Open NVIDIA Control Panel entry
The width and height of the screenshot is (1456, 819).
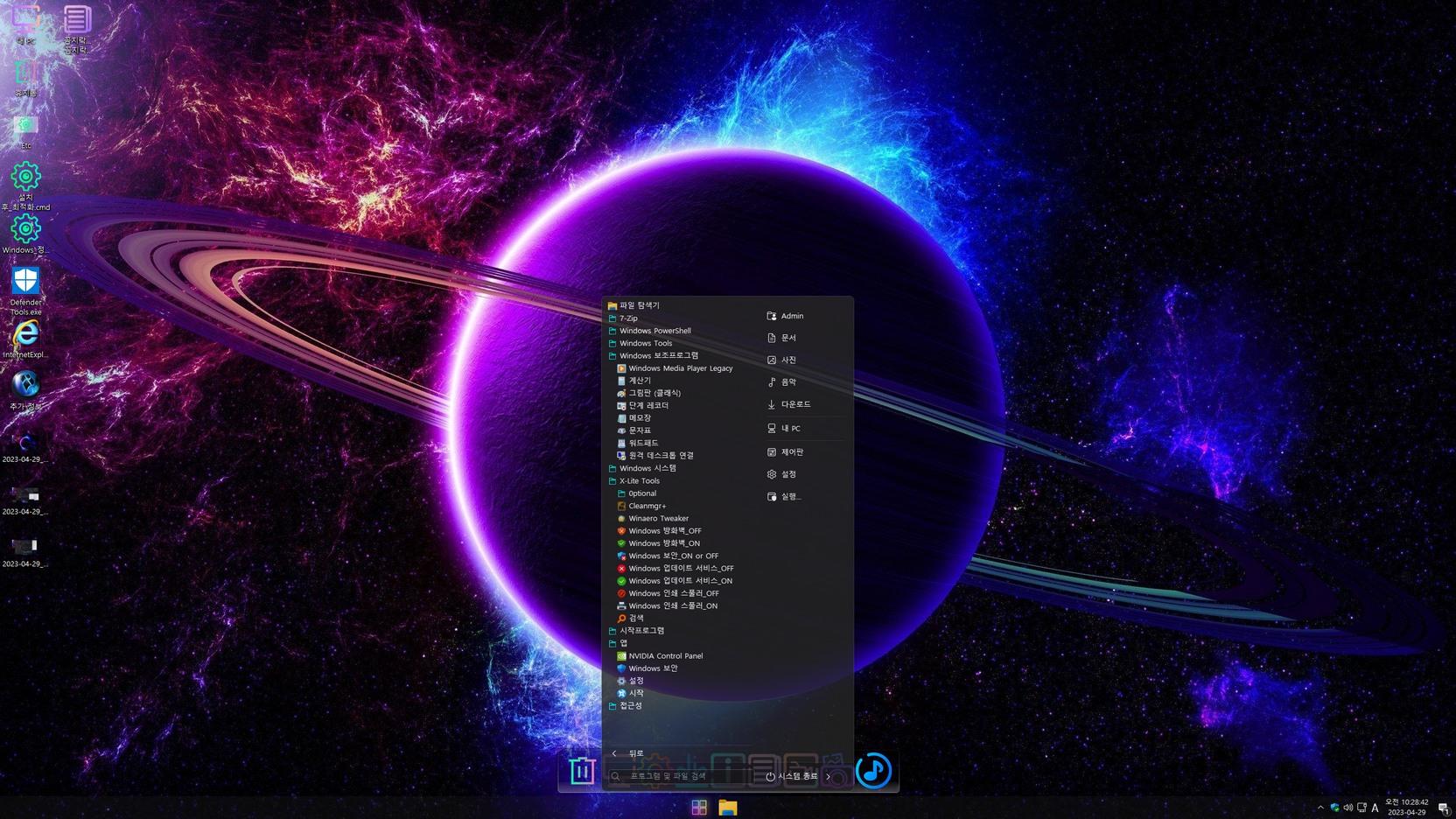click(660, 655)
